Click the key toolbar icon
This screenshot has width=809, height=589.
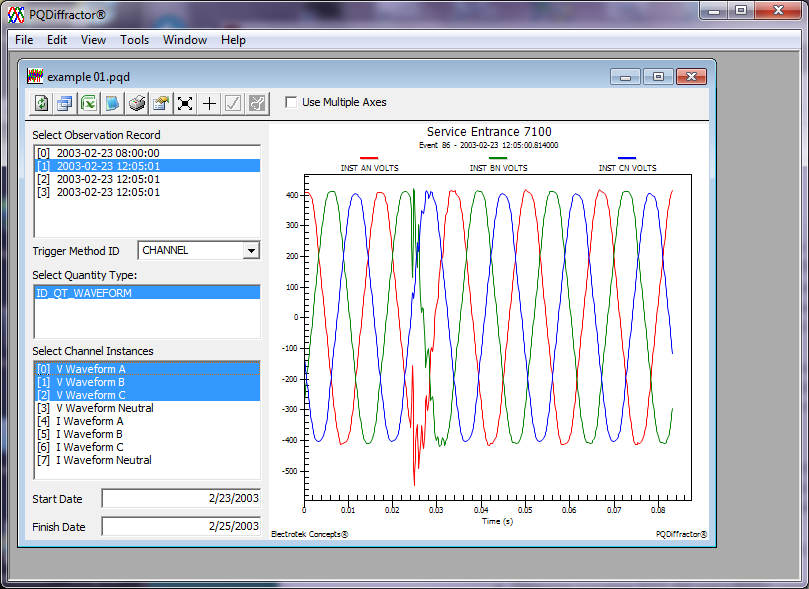[257, 103]
